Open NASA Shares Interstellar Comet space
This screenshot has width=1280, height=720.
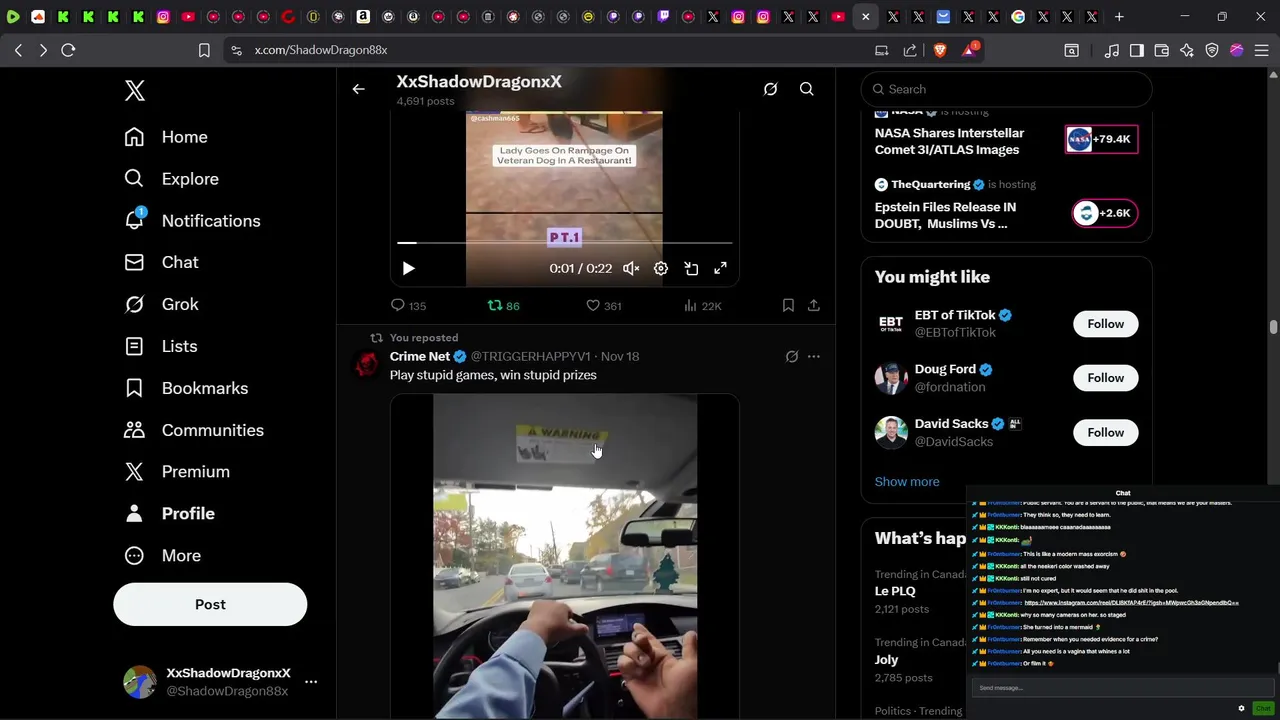[949, 141]
